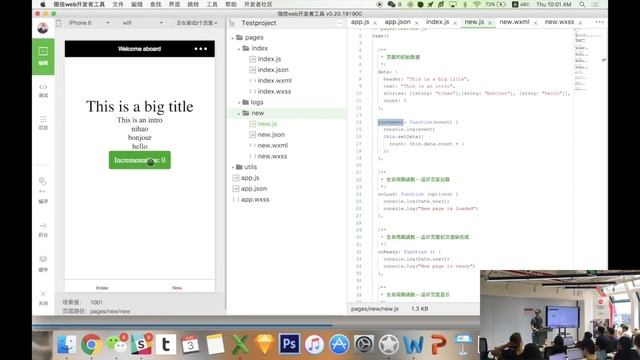Click the code minimap in editor
The height and width of the screenshot is (360, 640).
[587, 61]
